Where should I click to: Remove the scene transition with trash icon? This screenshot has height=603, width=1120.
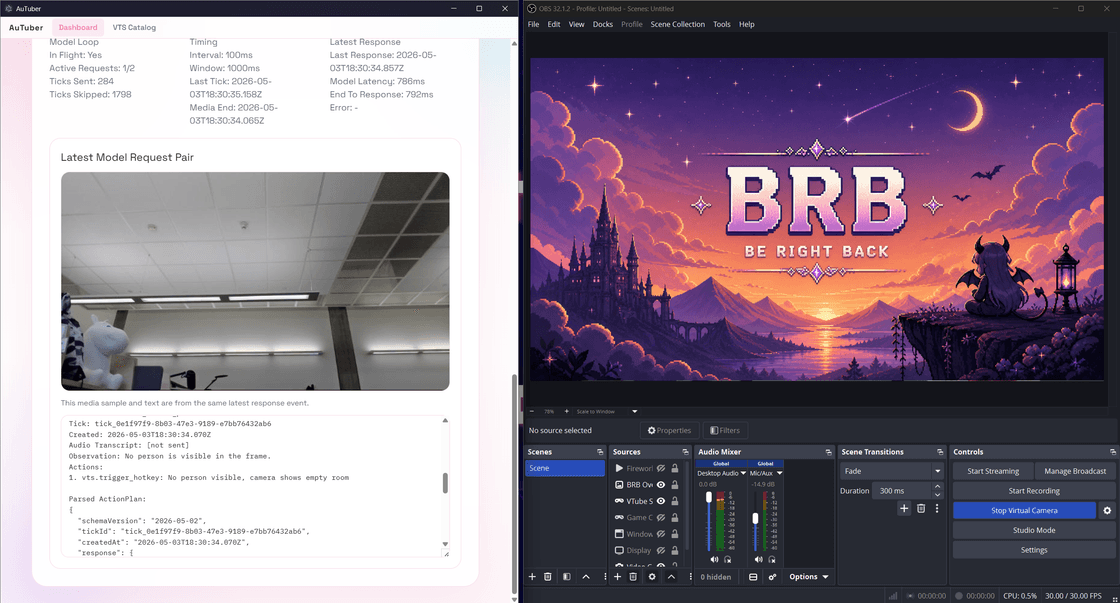[921, 509]
